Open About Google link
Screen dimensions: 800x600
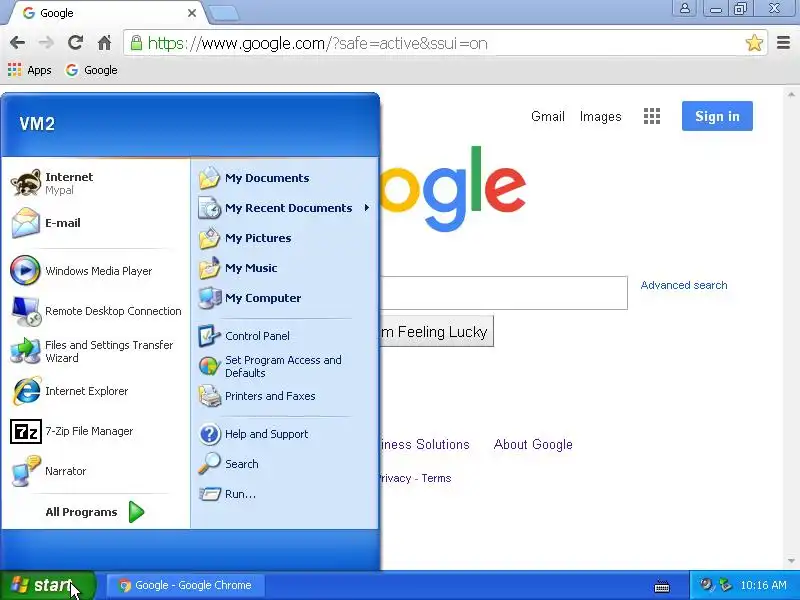point(533,444)
